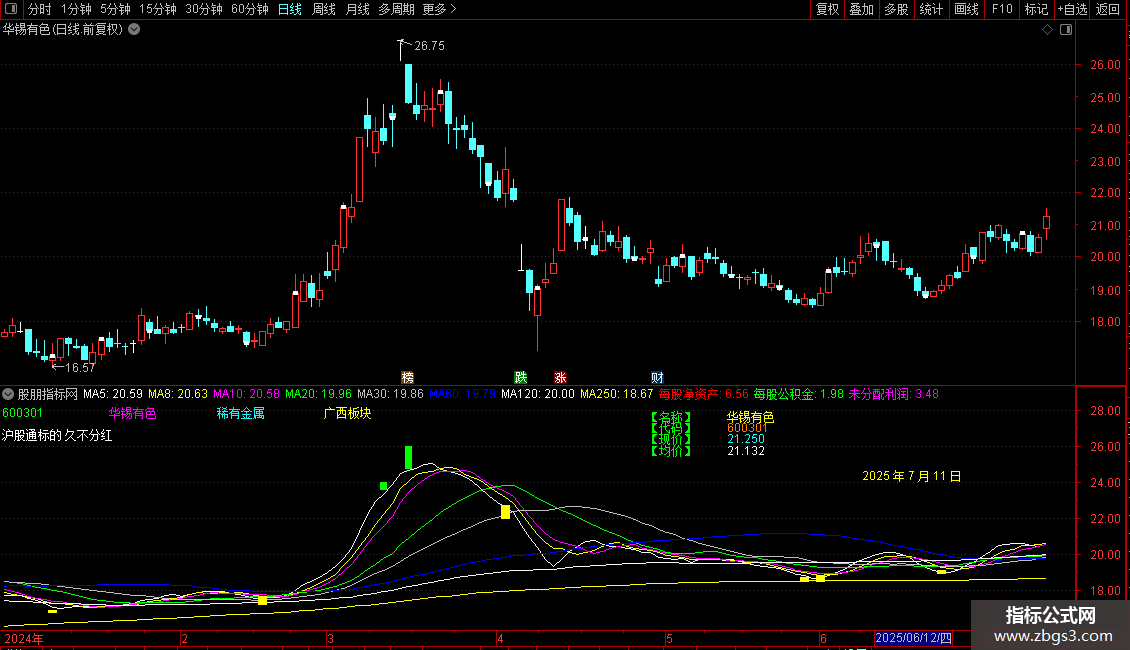1130x650 pixels.
Task: Click the green 跌 event marker
Action: (520, 377)
